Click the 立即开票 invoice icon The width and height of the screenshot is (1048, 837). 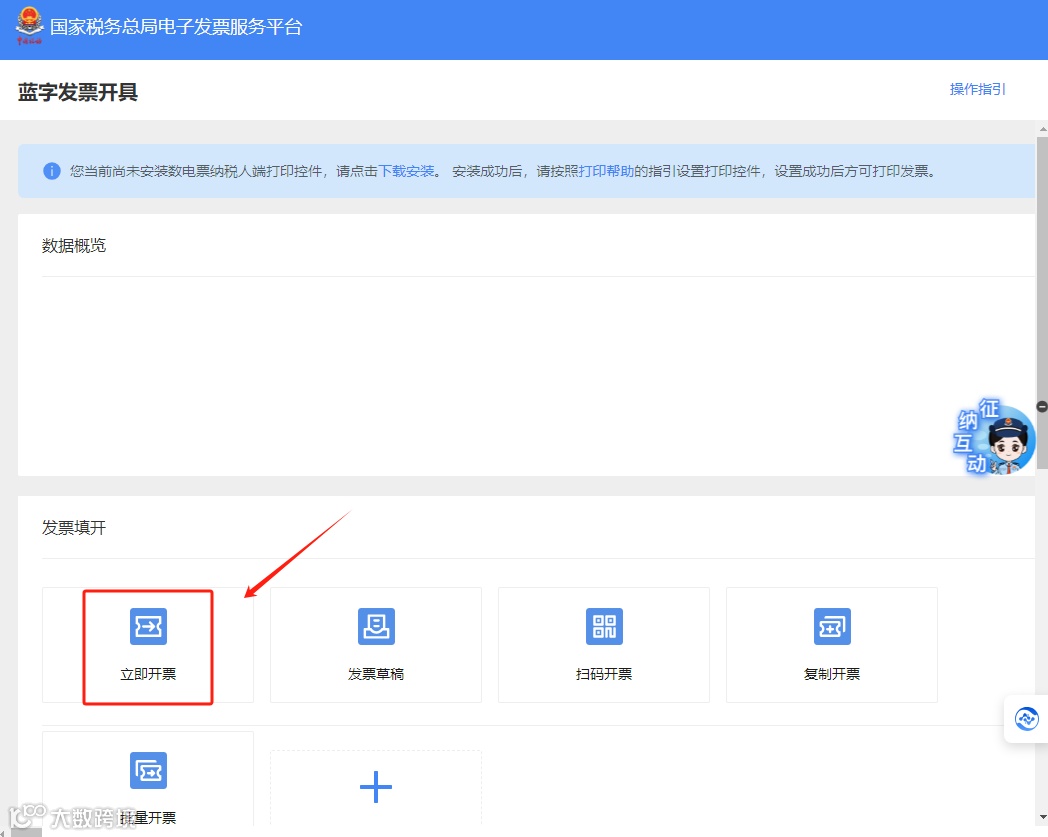[x=148, y=626]
